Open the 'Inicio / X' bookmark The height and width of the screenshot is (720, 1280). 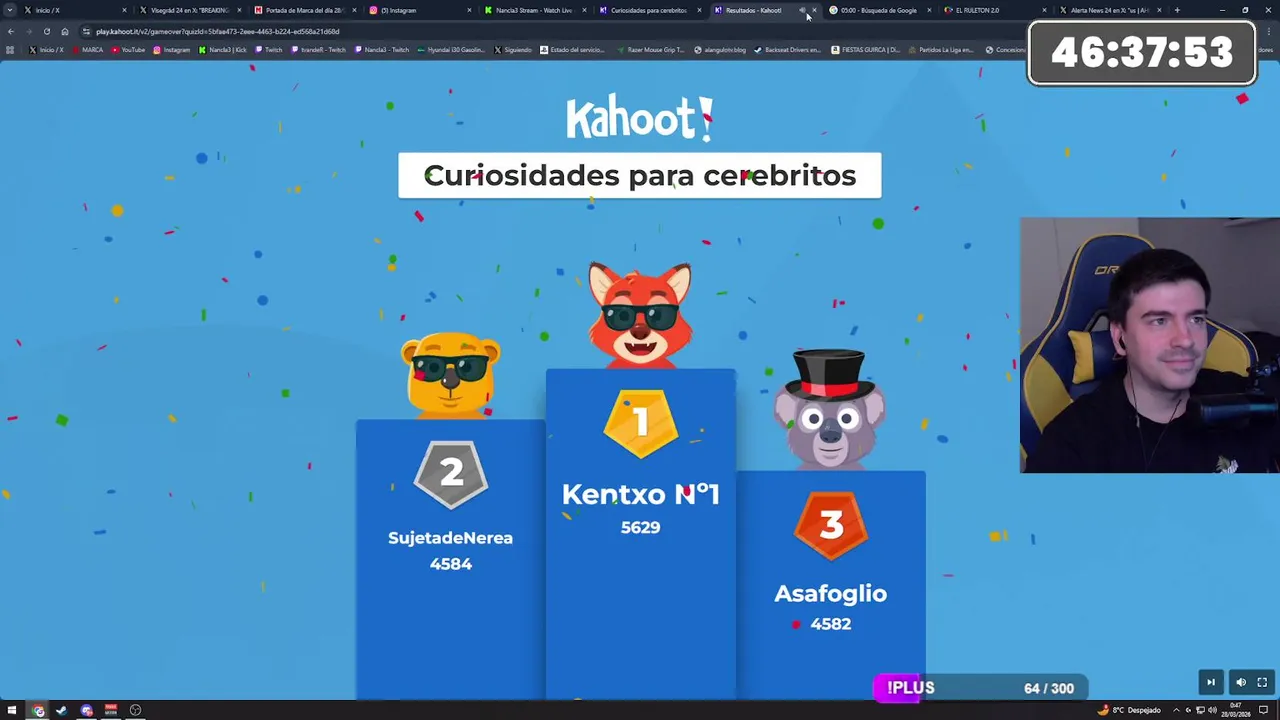point(47,50)
